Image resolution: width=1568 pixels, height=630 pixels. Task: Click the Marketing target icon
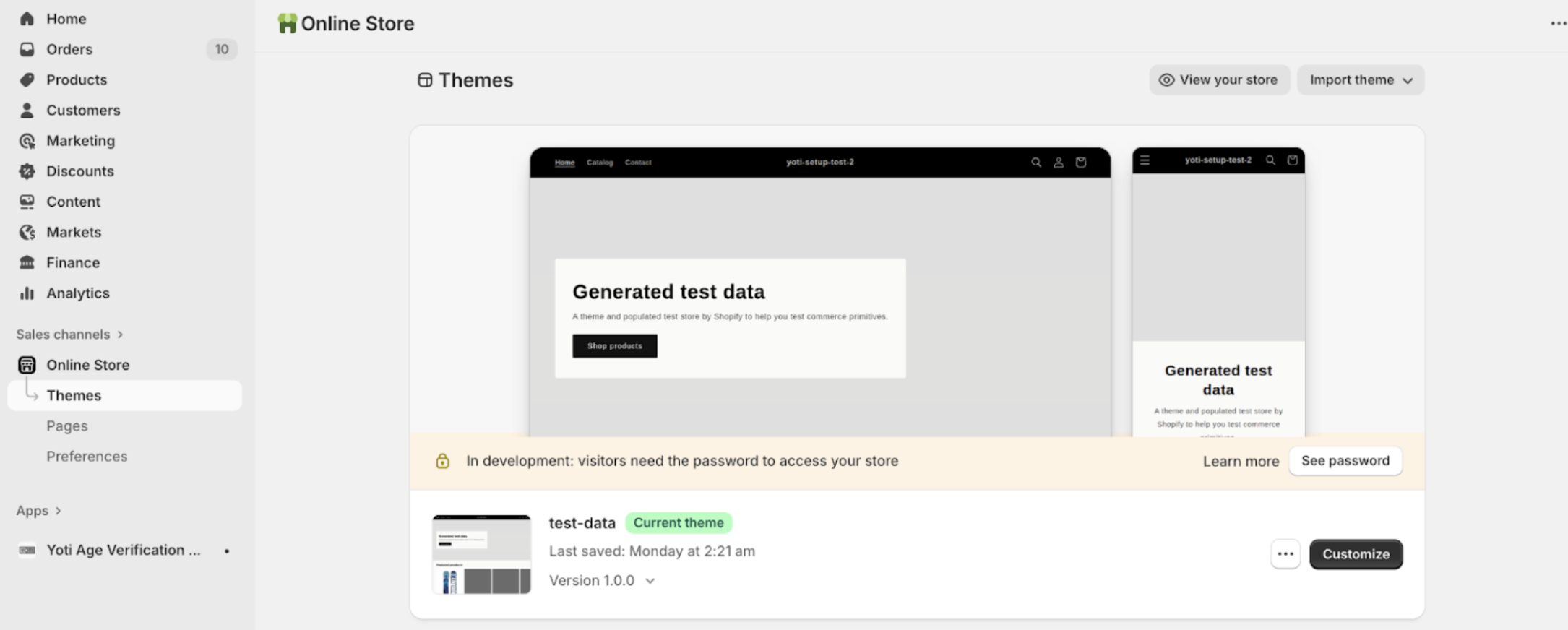click(27, 141)
